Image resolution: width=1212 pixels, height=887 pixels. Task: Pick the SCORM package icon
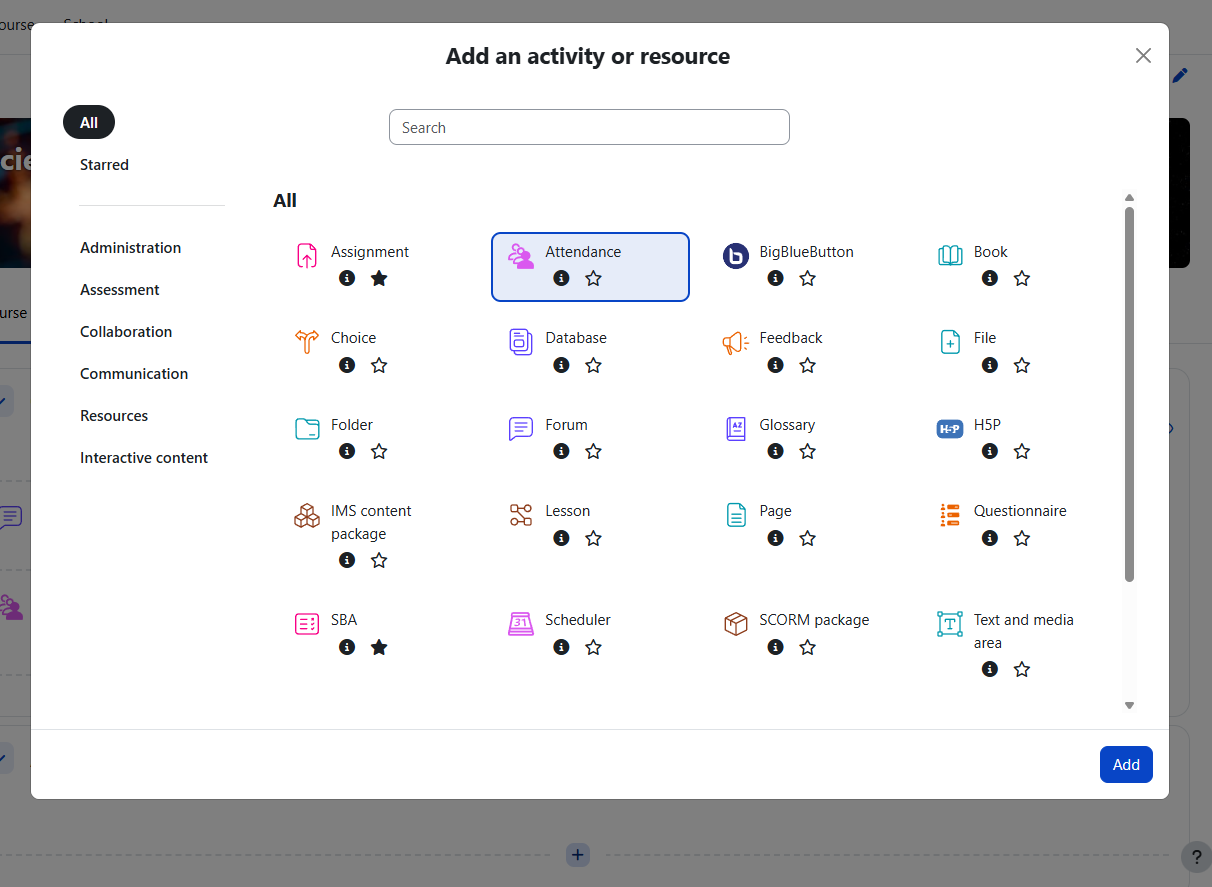736,624
